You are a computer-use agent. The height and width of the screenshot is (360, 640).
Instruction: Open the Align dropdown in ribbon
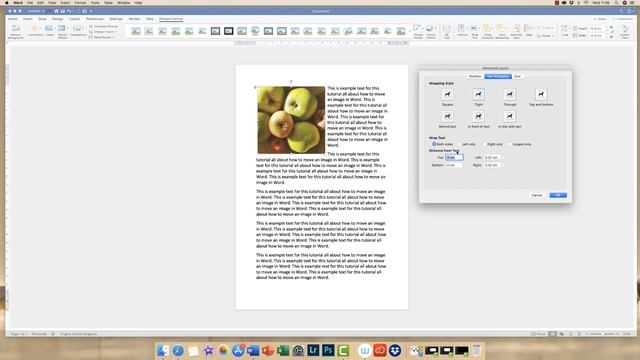(529, 31)
